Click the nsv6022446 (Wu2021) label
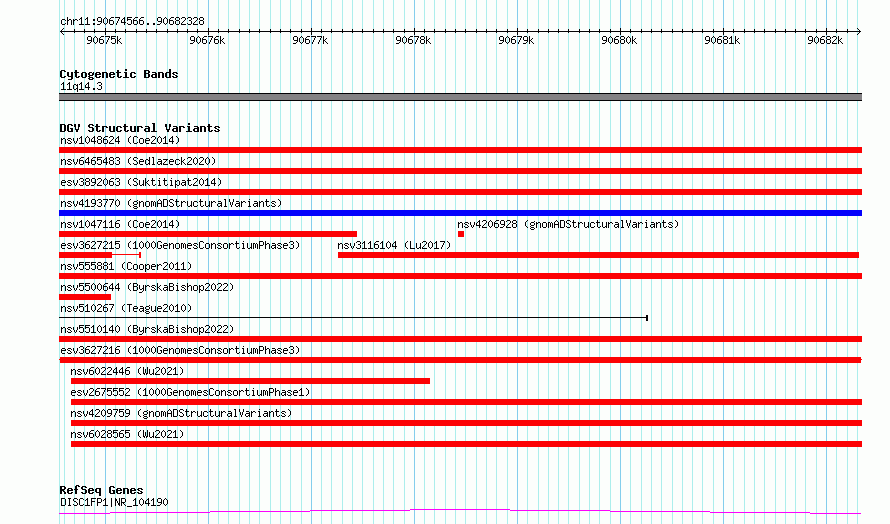The height and width of the screenshot is (524, 890). tap(127, 371)
